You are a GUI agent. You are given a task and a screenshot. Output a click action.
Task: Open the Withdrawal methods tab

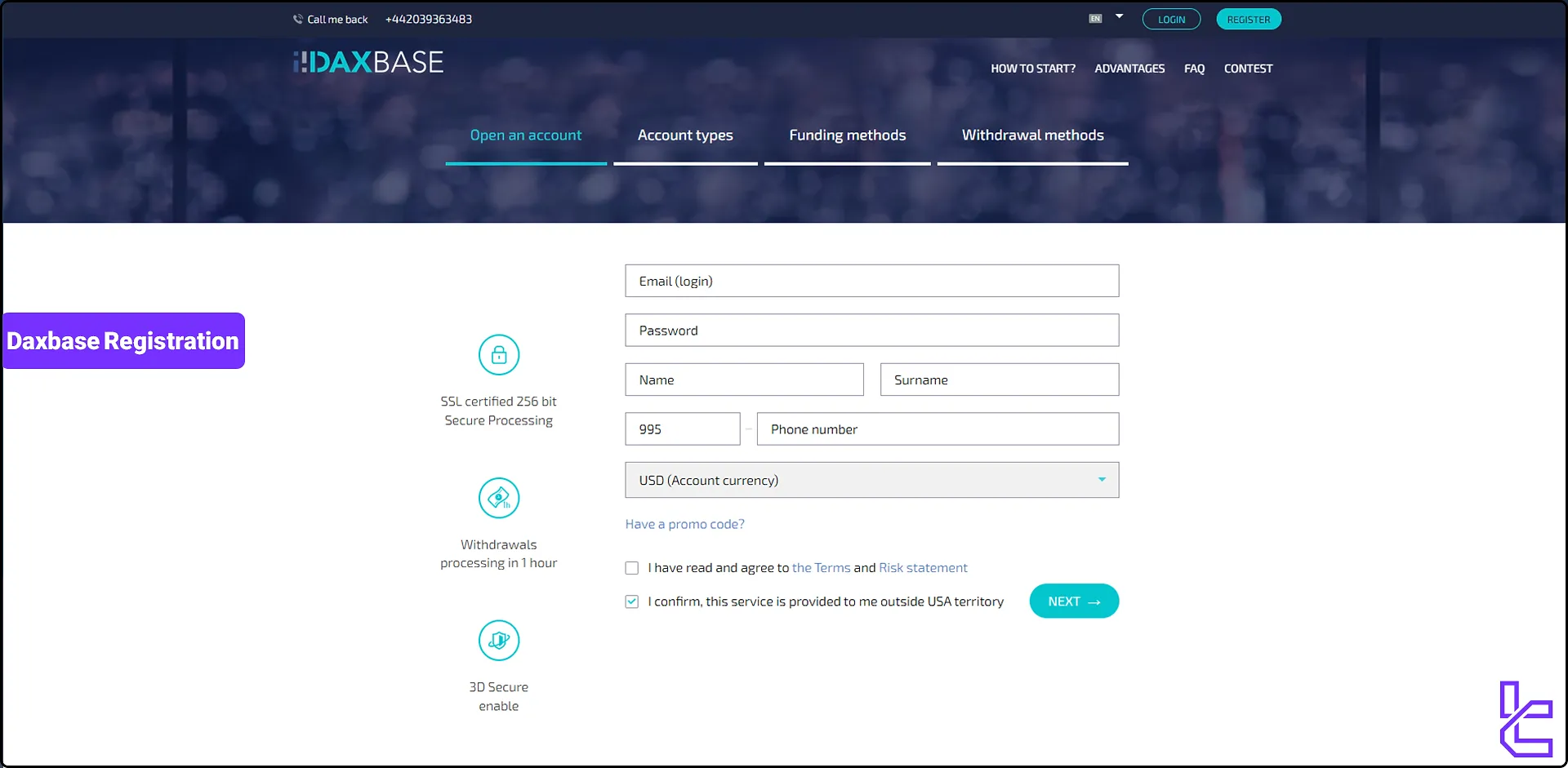click(1033, 135)
